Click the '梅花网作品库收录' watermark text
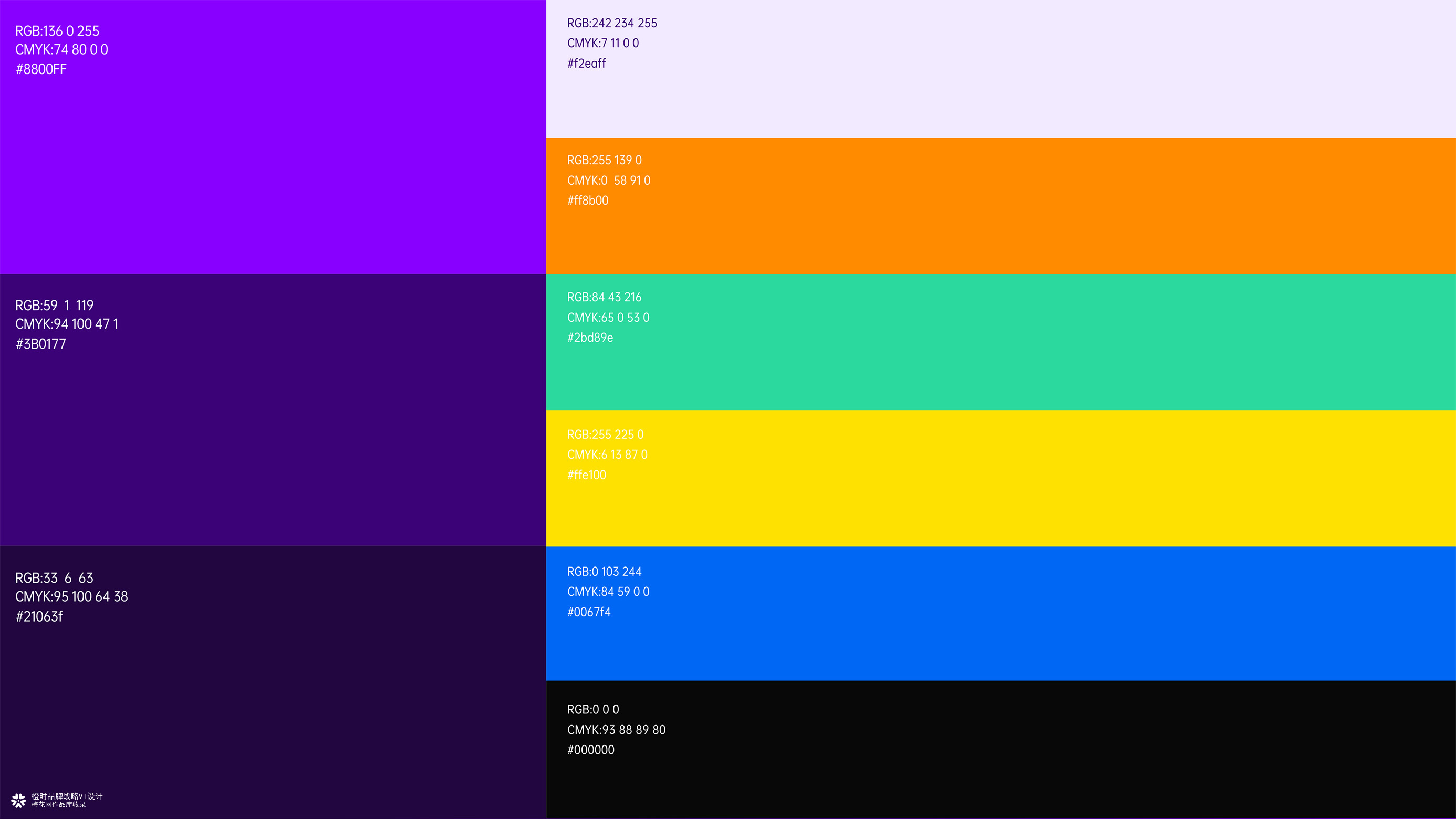Viewport: 1456px width, 819px height. coord(59,804)
